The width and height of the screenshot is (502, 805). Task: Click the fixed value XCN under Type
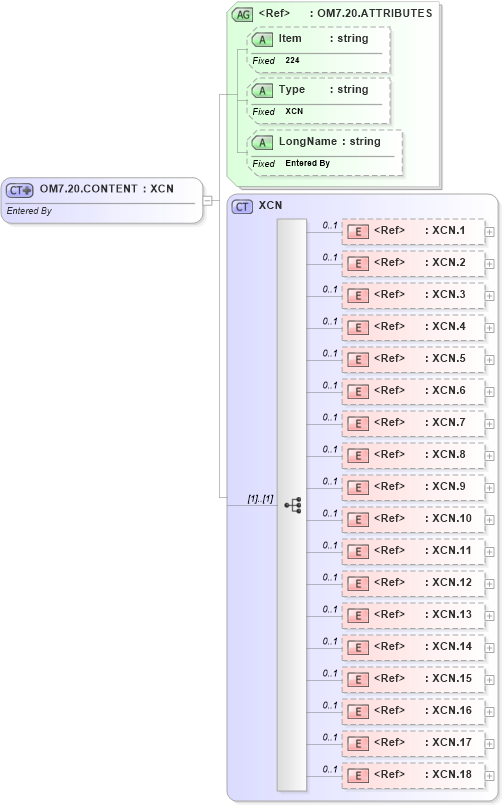(294, 111)
